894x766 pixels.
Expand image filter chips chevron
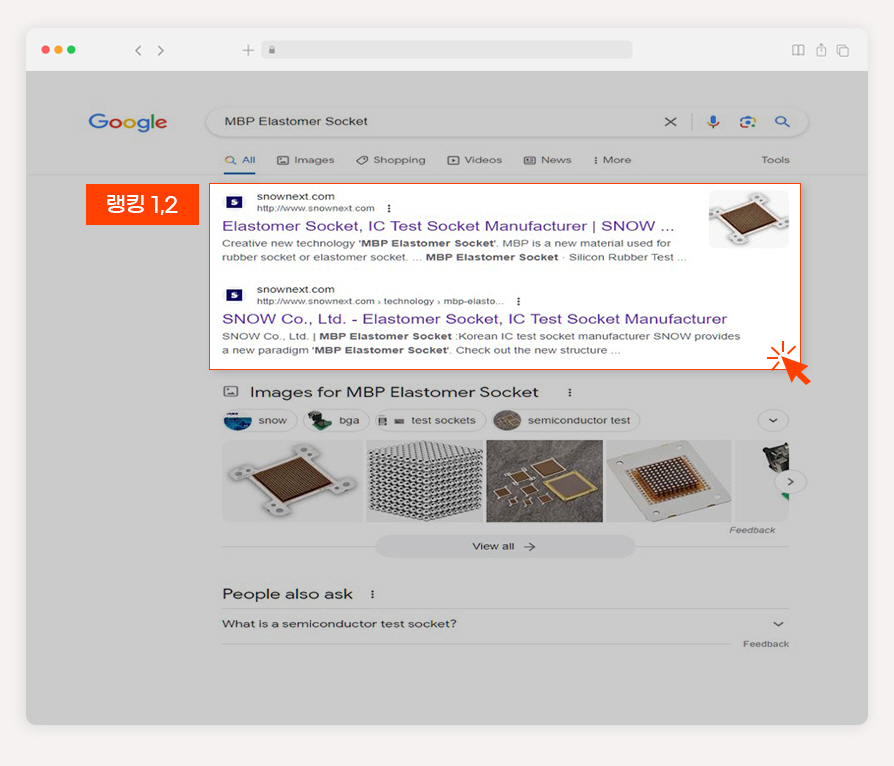(x=773, y=420)
